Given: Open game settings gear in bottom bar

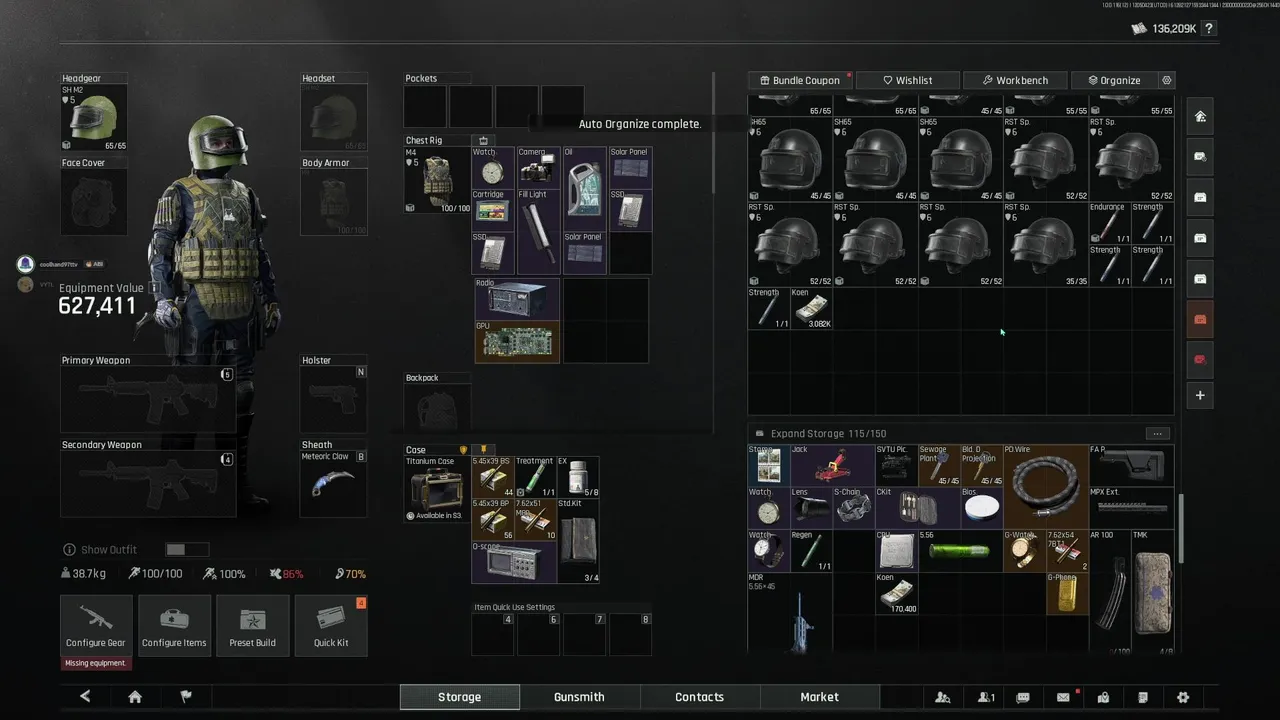Looking at the screenshot, I should (1183, 697).
